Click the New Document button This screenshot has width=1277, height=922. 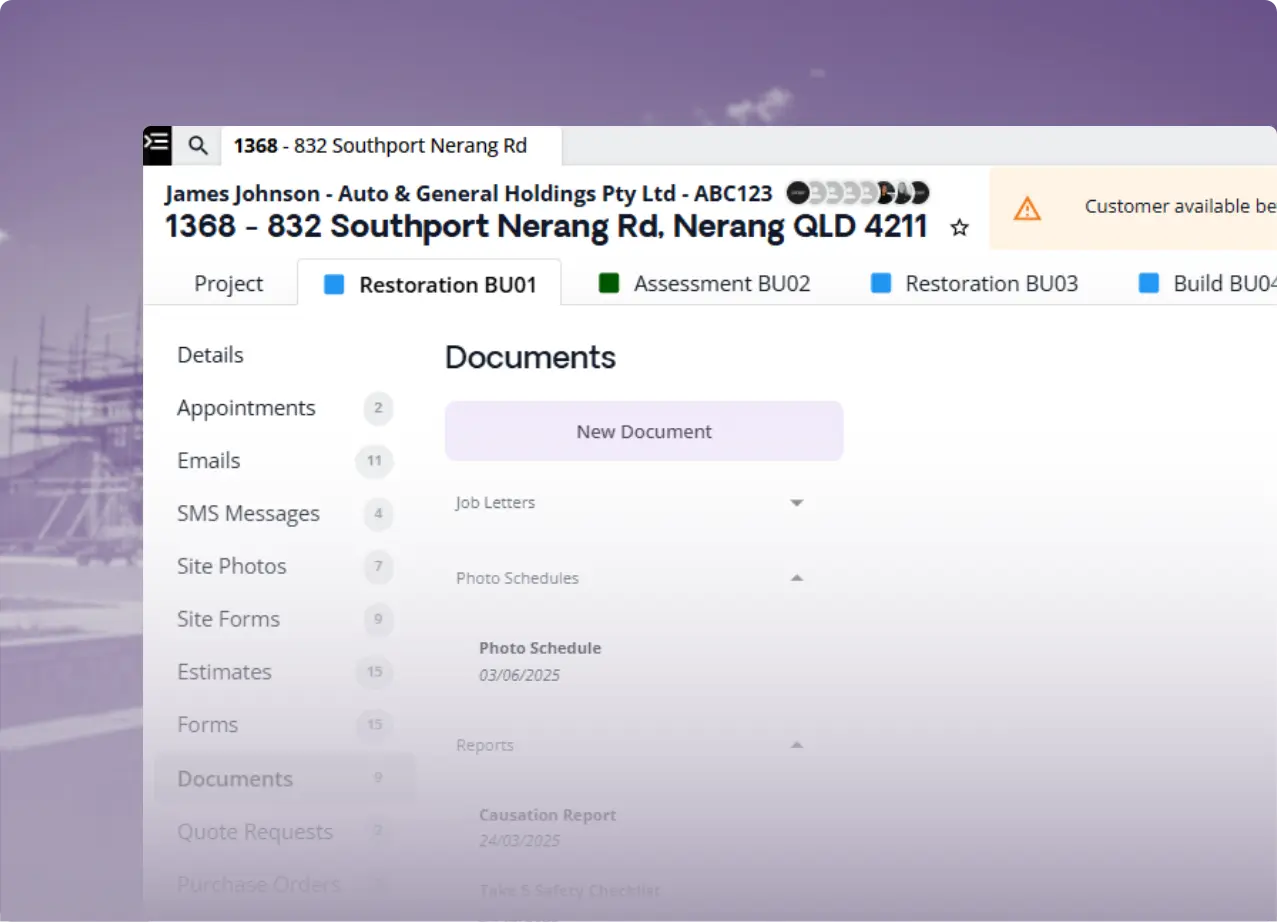point(644,432)
